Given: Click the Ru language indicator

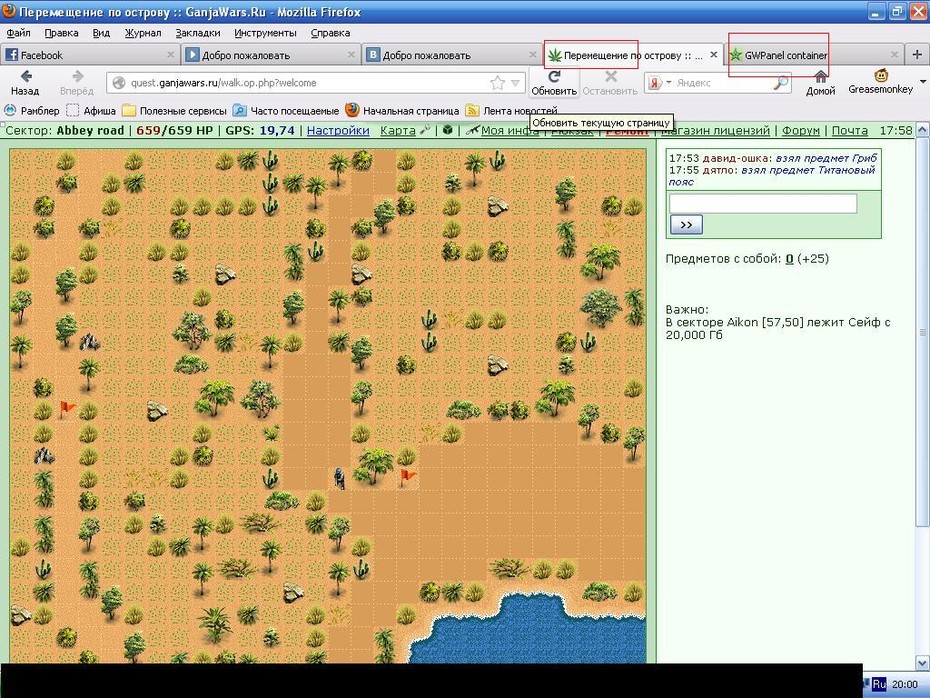Looking at the screenshot, I should point(878,684).
